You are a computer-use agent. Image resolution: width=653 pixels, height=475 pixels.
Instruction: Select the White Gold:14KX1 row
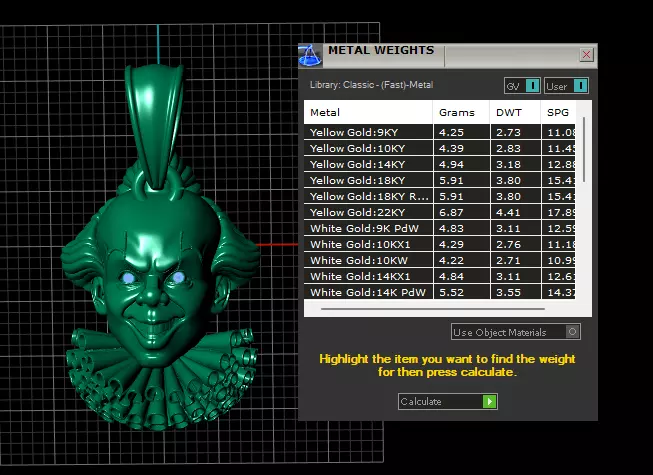click(440, 276)
